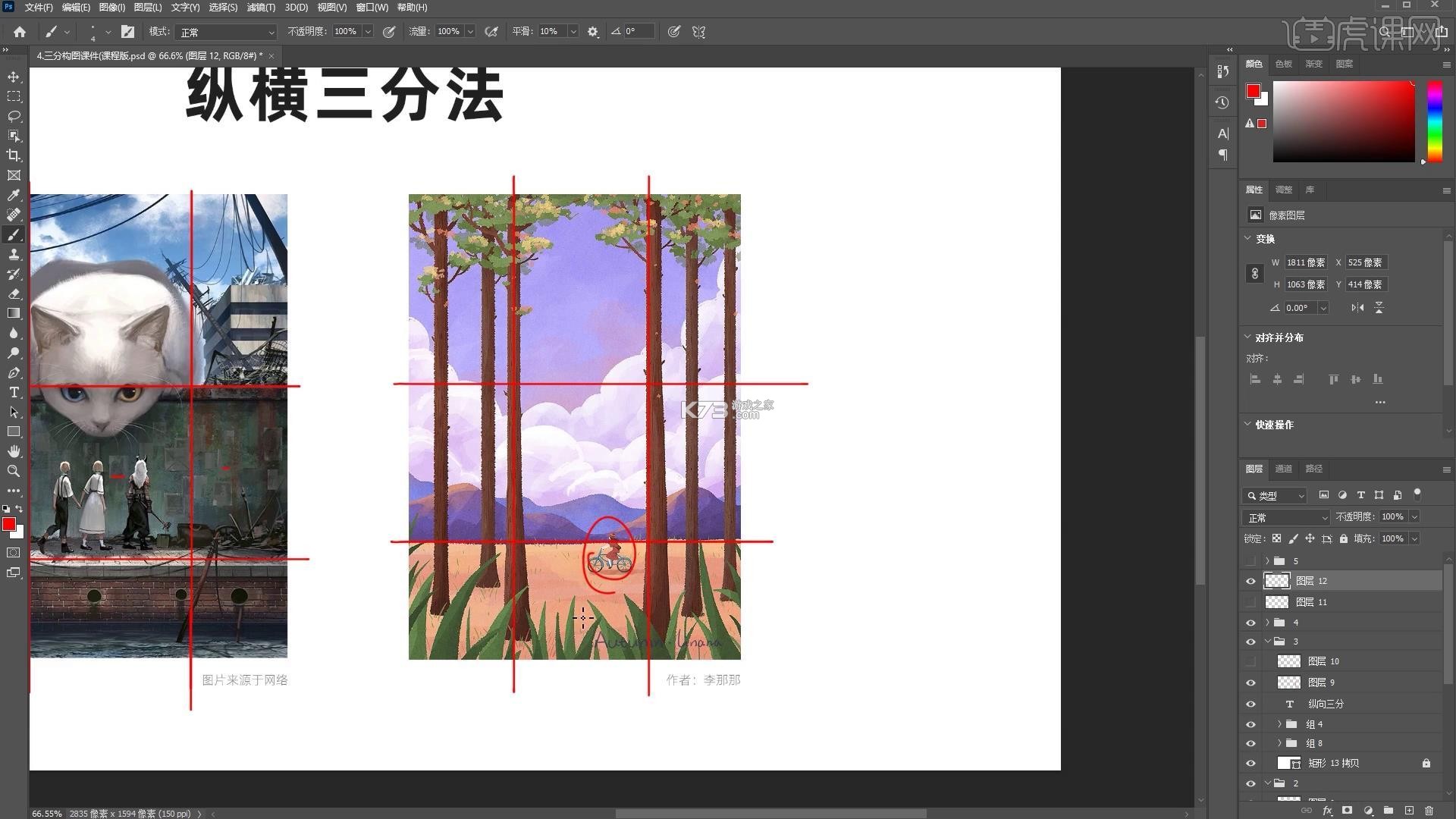Click the W width input field
This screenshot has width=1456, height=819.
pos(1306,262)
